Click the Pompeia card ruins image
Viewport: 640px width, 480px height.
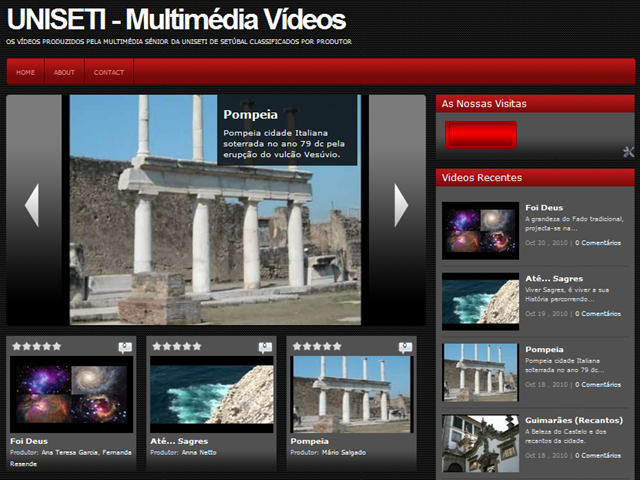[352, 394]
